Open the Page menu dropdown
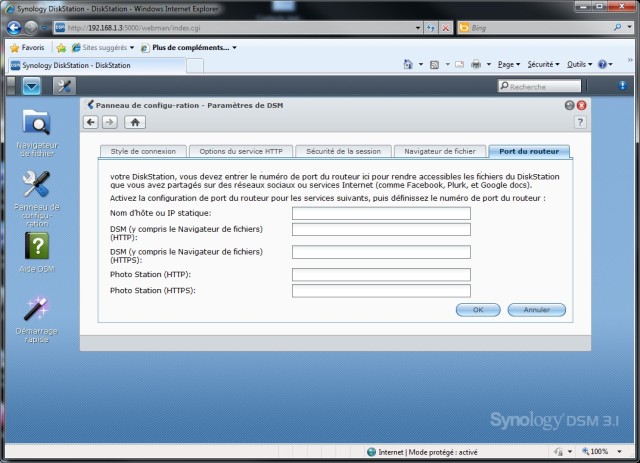The image size is (640, 463). [509, 65]
